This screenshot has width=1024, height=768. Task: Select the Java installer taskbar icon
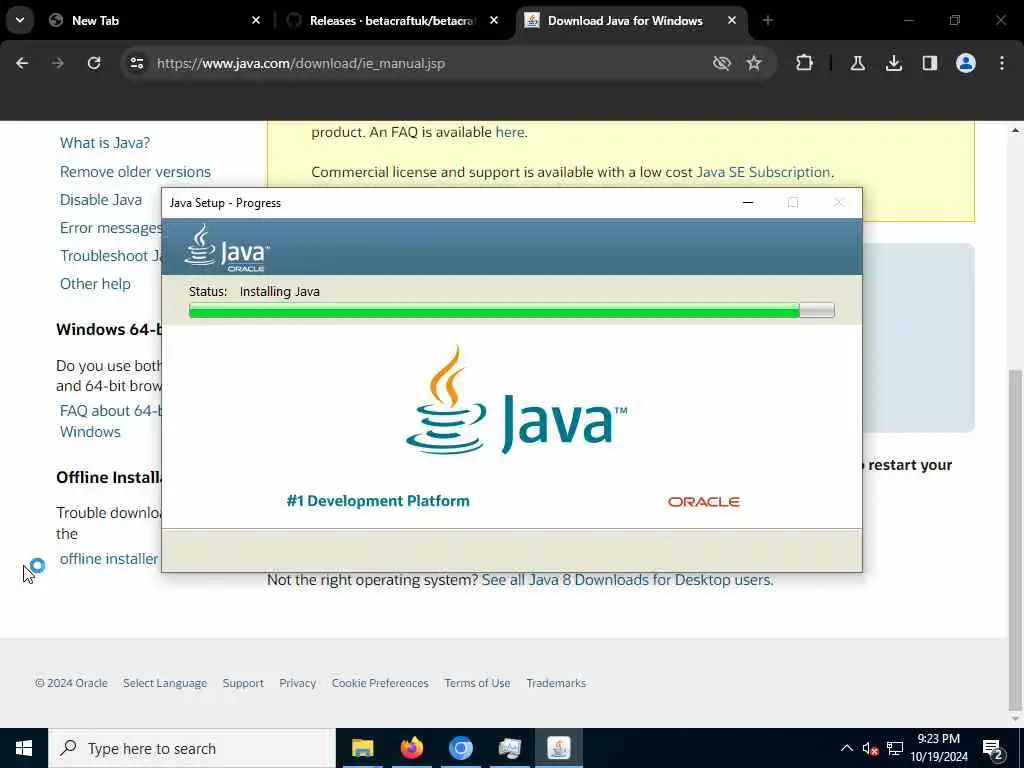pyautogui.click(x=558, y=748)
